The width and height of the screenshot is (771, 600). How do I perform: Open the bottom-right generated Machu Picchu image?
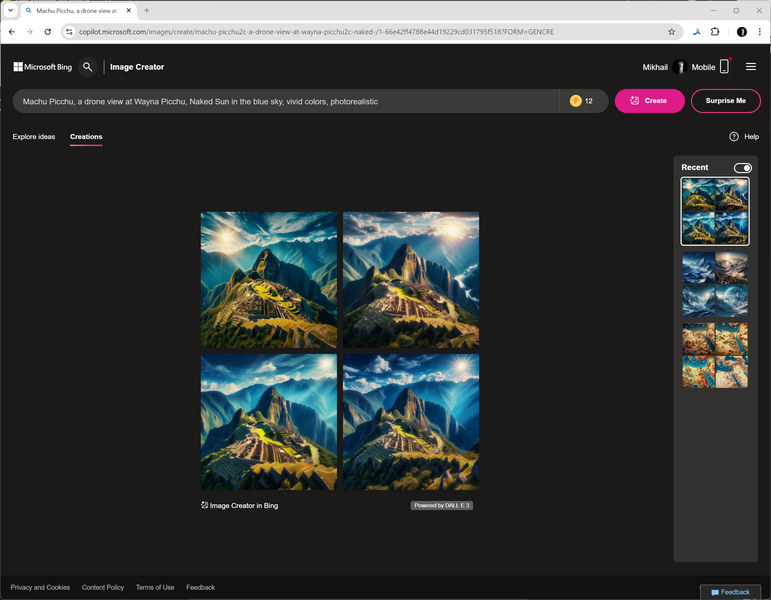click(411, 422)
